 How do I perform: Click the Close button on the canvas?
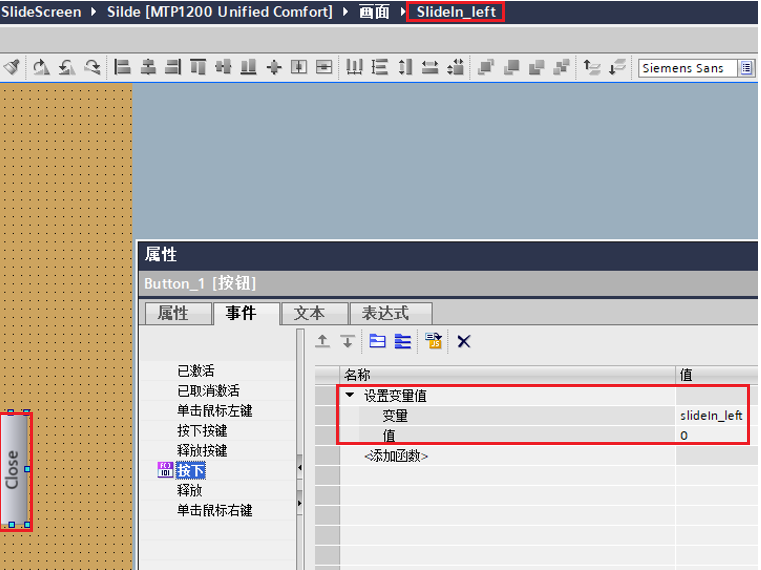point(13,470)
